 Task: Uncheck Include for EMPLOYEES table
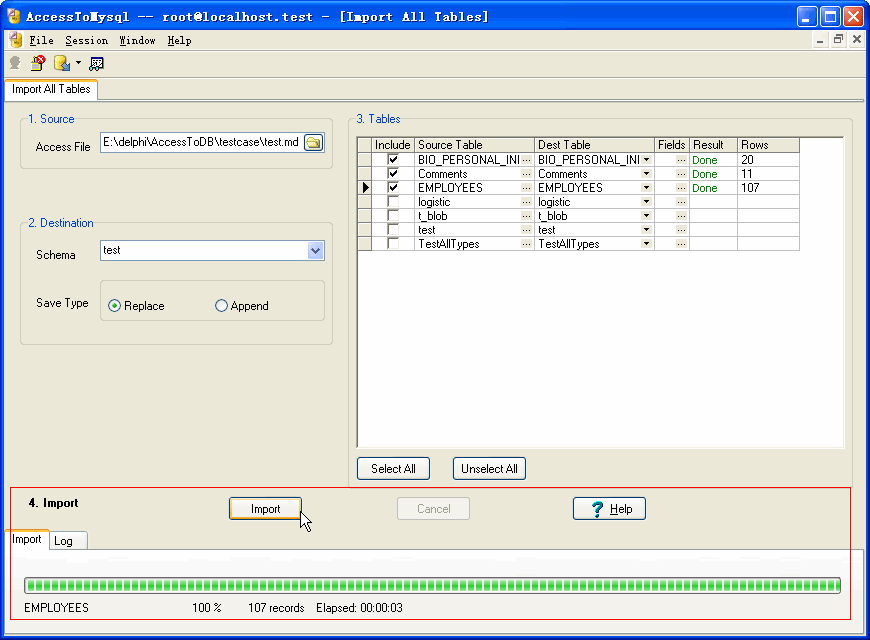(393, 188)
